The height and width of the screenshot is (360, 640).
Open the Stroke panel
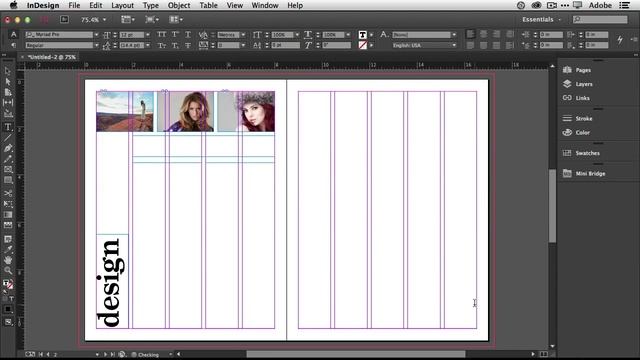coord(584,118)
